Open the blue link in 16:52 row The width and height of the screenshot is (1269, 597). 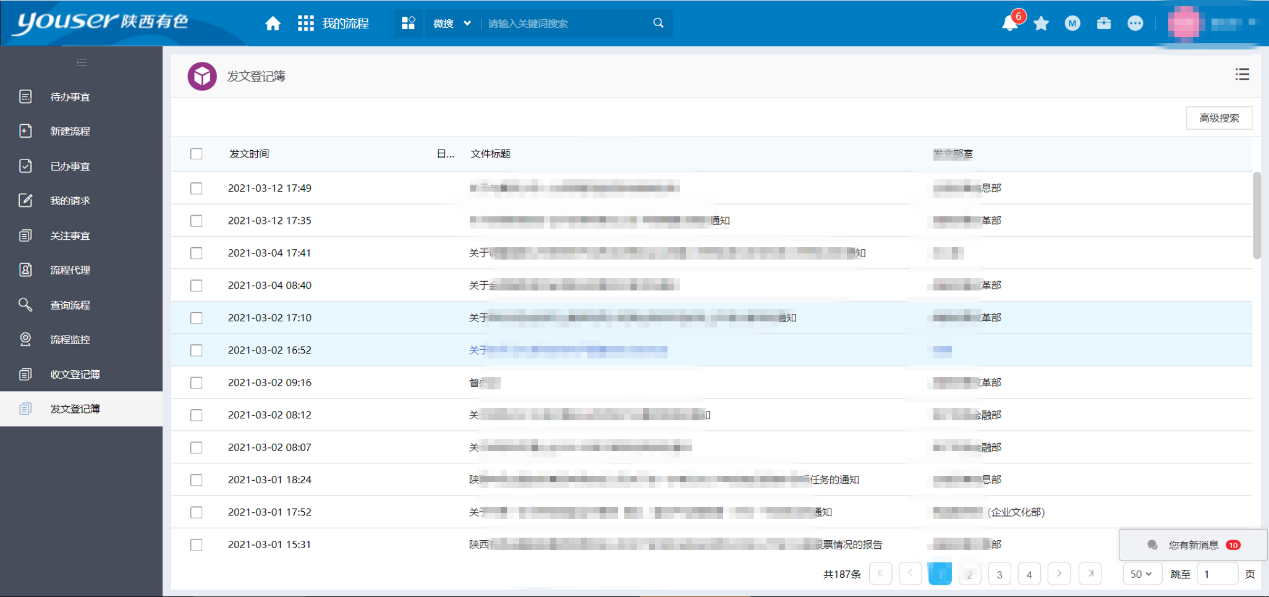click(x=568, y=350)
